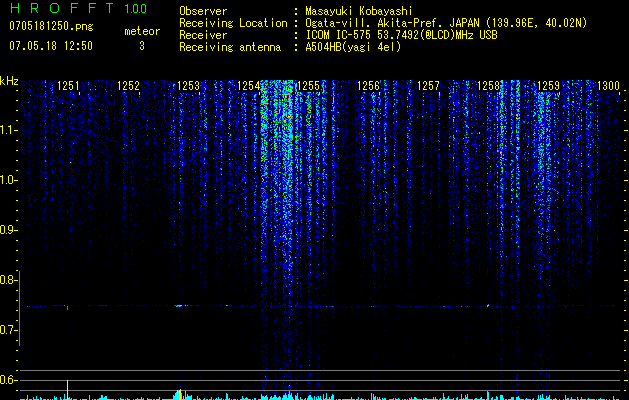This screenshot has height=400, width=629.
Task: Click the tall yellow meteor spike near 1251
Action: [67, 389]
